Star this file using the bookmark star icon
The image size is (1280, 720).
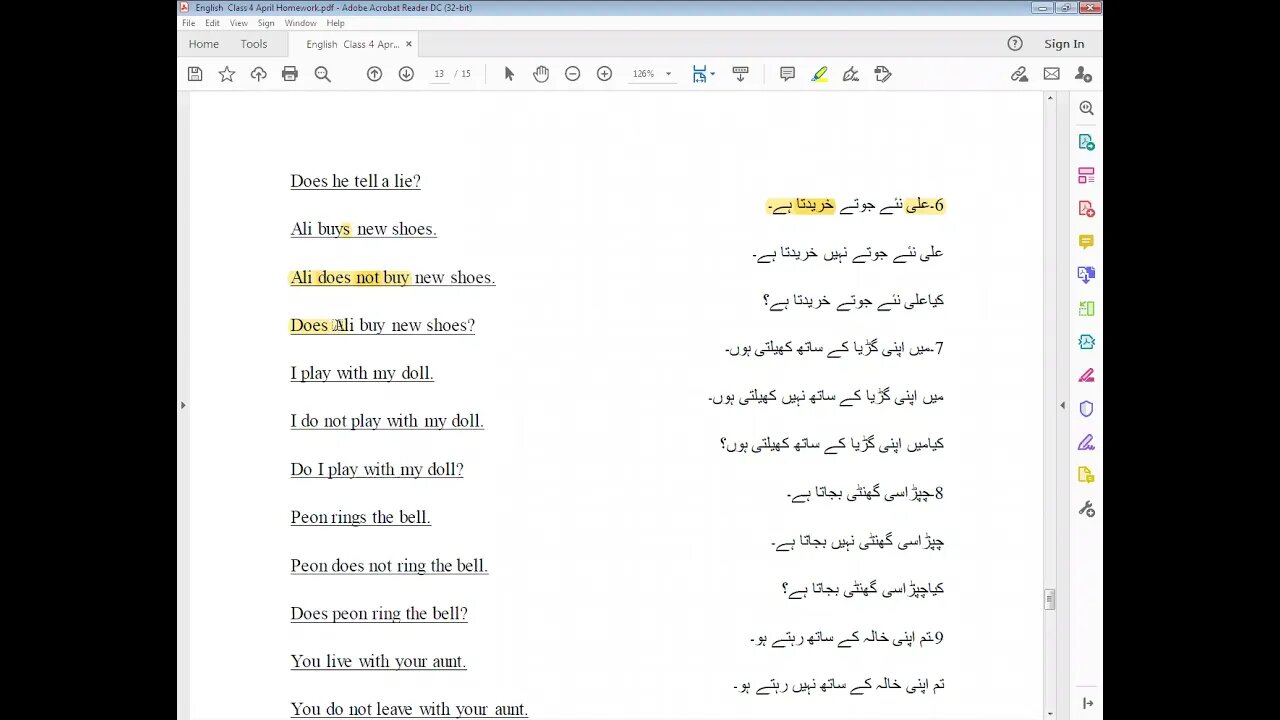point(227,74)
